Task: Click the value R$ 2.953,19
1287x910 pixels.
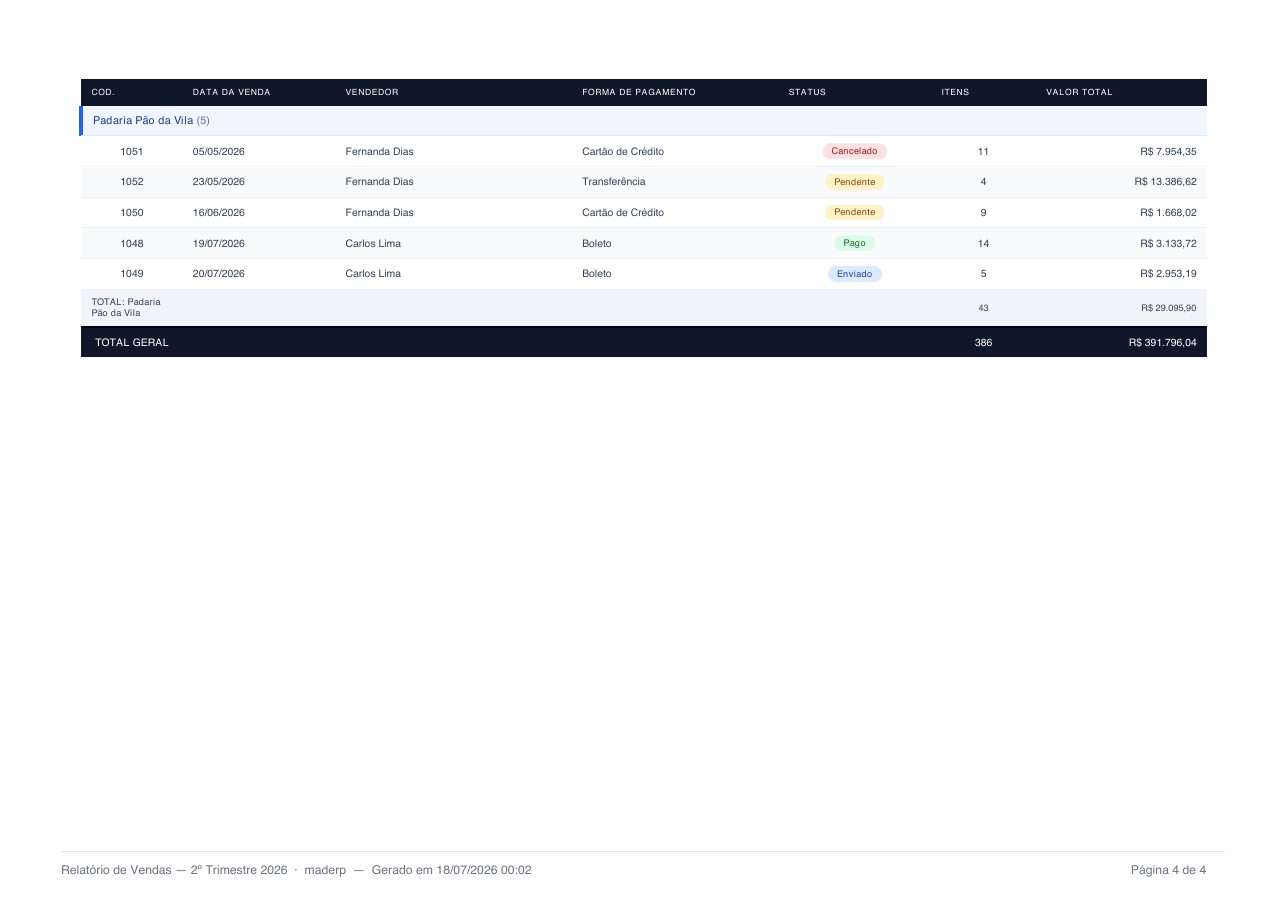Action: (x=1168, y=274)
